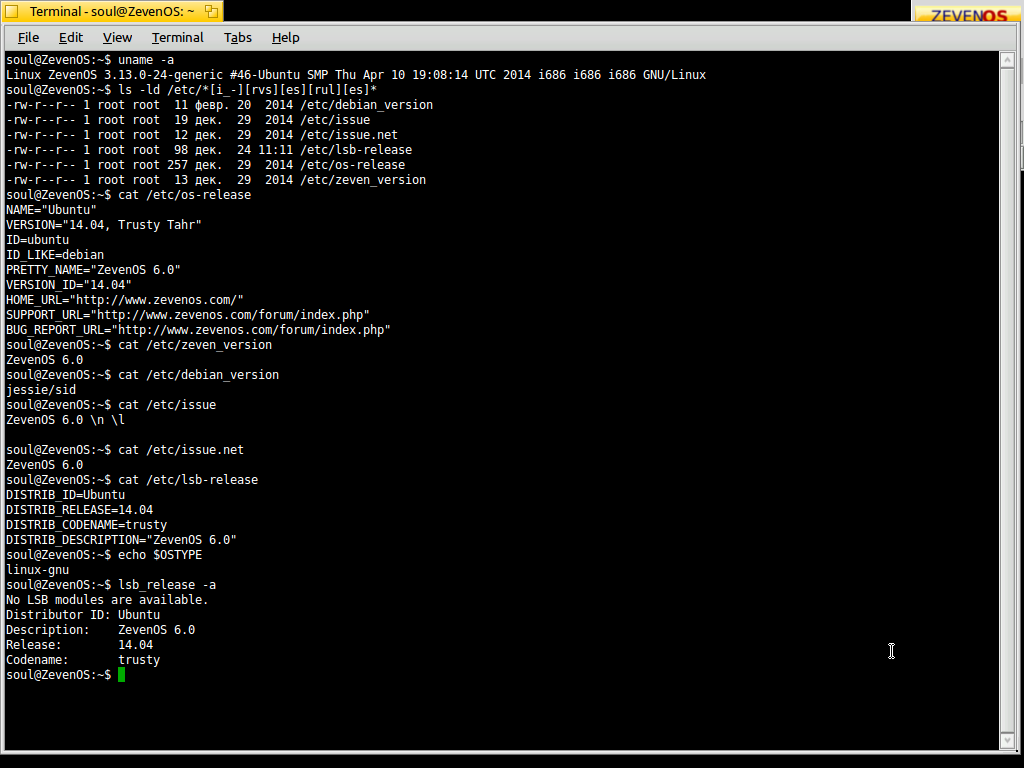Open the File menu
Screen dimensions: 1024x768
[28, 38]
